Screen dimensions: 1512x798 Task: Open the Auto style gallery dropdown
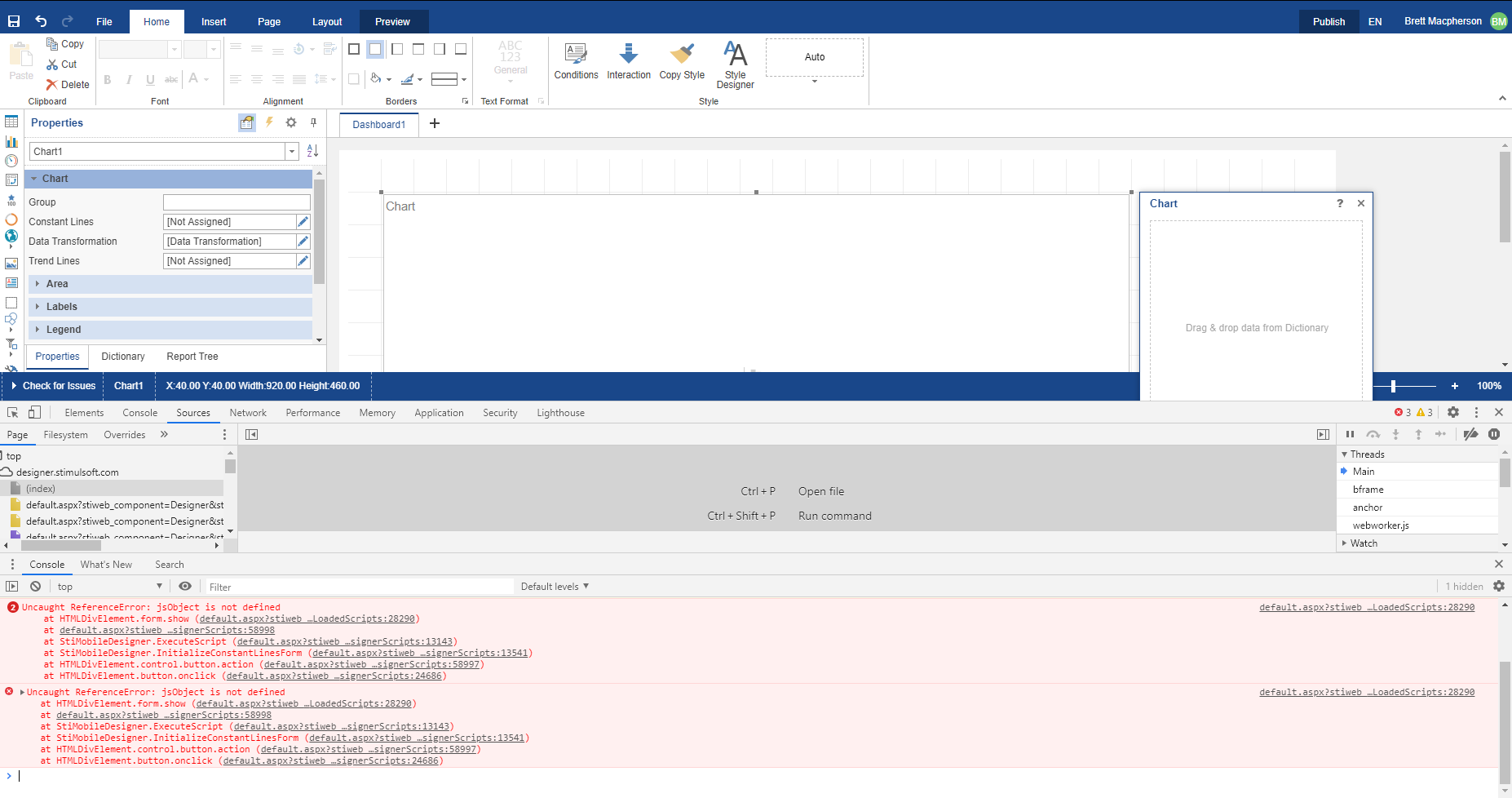click(814, 81)
